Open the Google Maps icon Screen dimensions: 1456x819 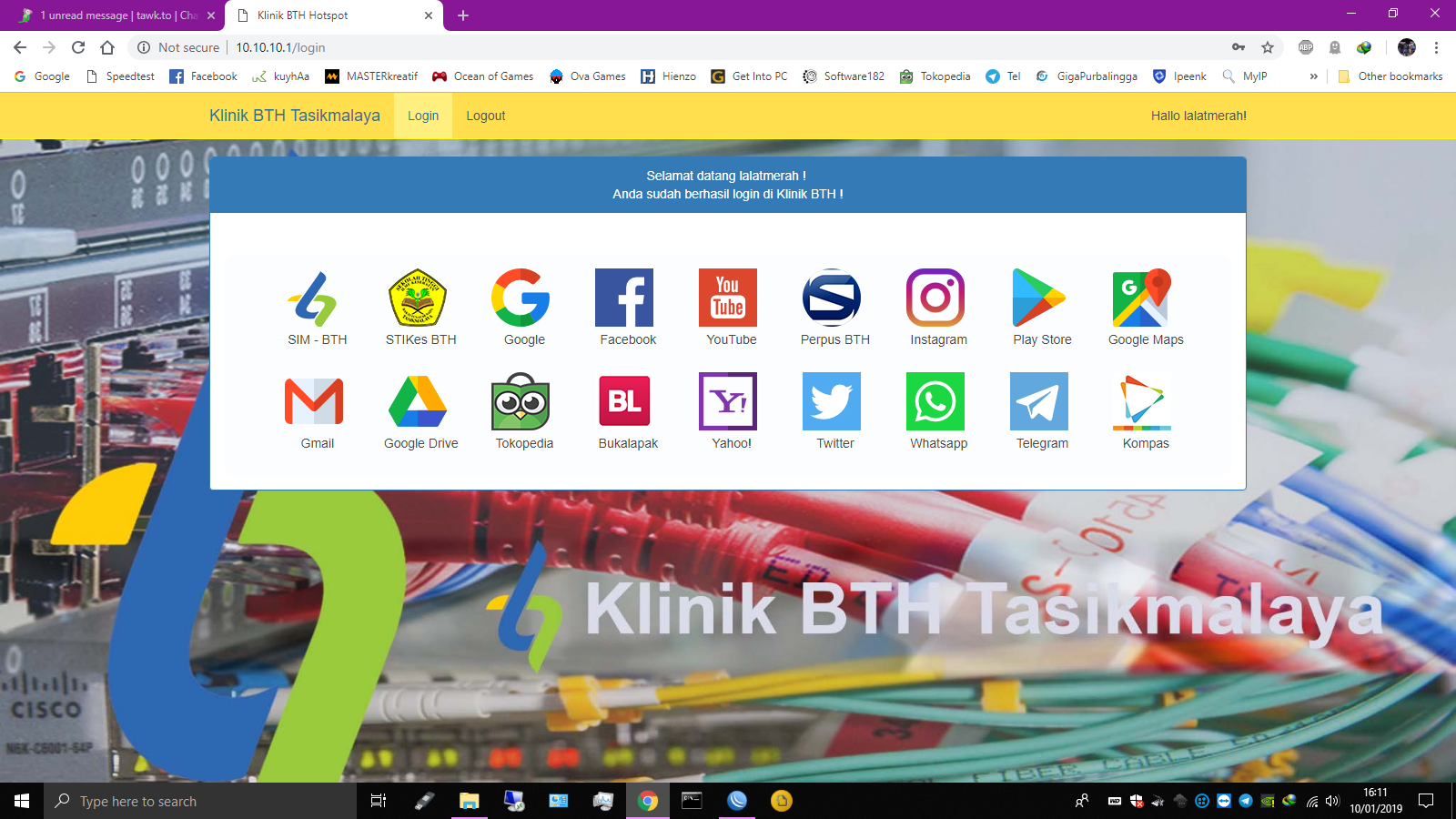pos(1142,298)
